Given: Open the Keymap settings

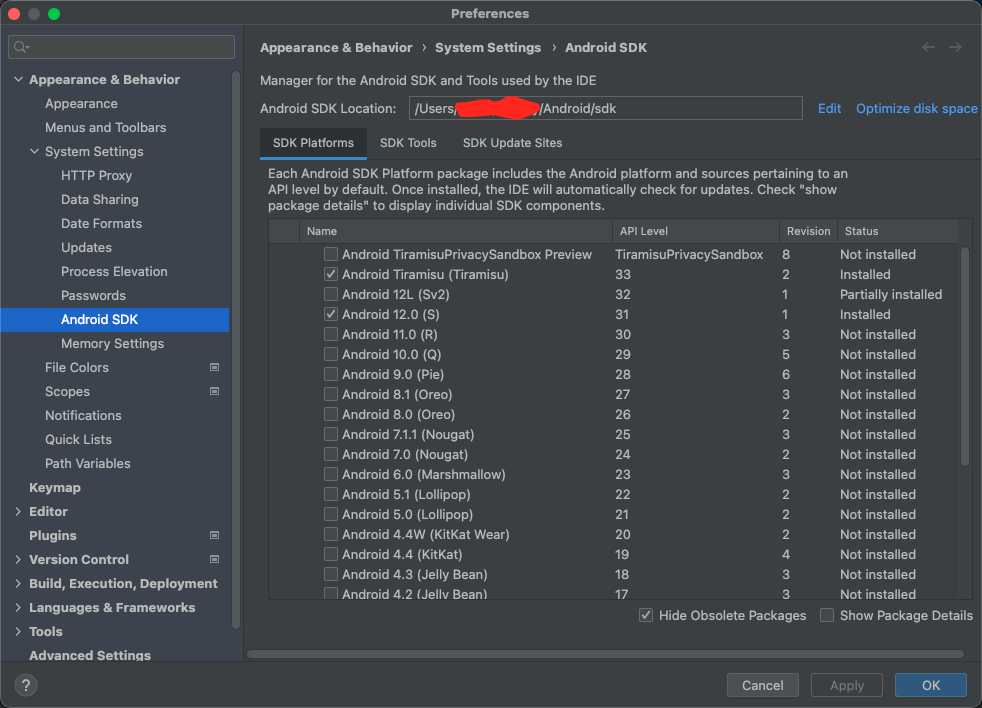Looking at the screenshot, I should (x=54, y=487).
